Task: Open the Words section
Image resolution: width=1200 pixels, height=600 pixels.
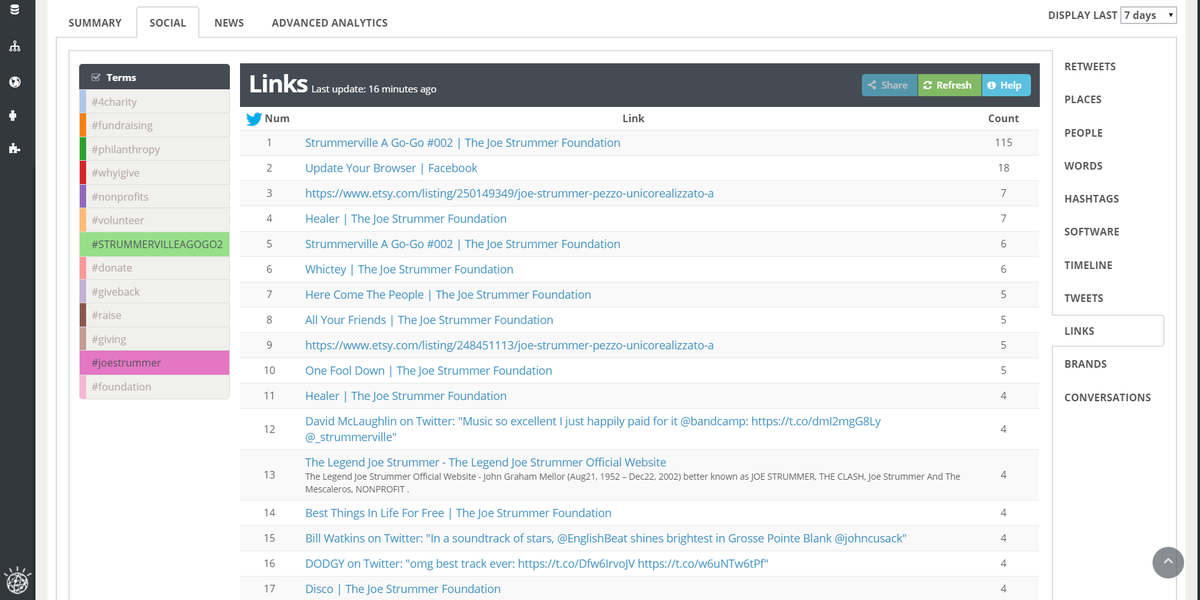Action: [x=1084, y=166]
